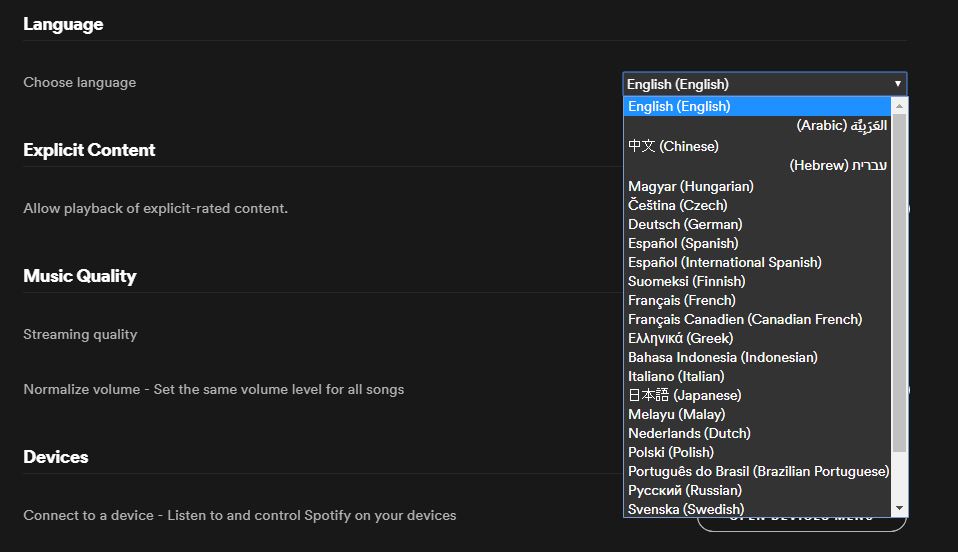Click the language list scrollbar thumb
958x552 pixels.
click(x=899, y=280)
